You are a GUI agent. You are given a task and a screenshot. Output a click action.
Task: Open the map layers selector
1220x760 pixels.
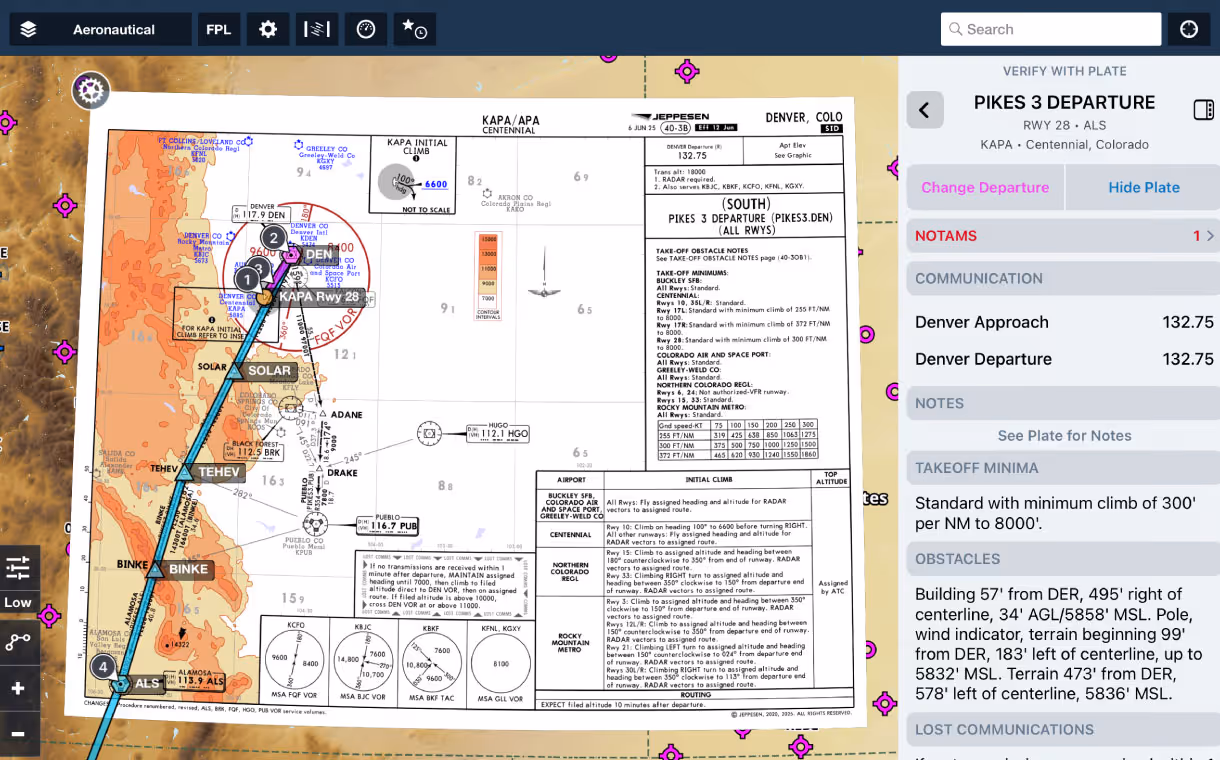point(28,29)
